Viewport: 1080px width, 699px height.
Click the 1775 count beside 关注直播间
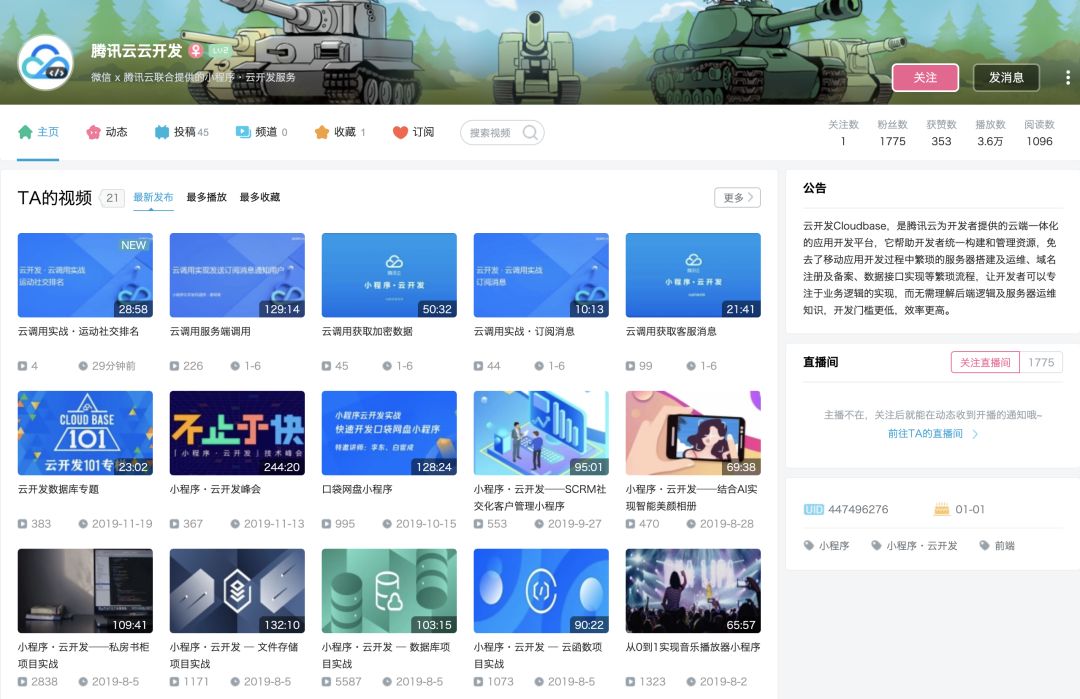click(1041, 362)
